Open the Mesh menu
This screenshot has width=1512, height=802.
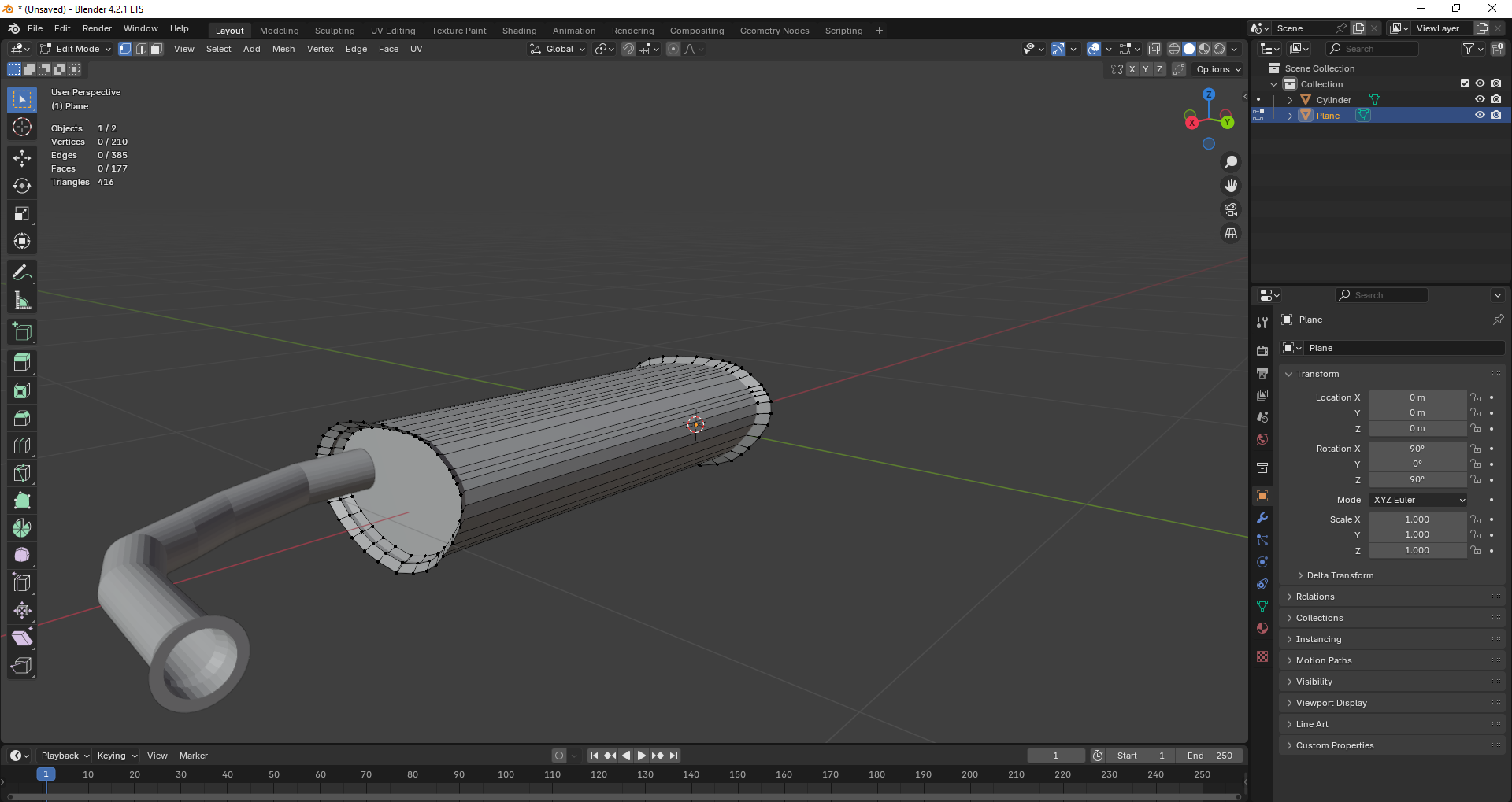283,49
